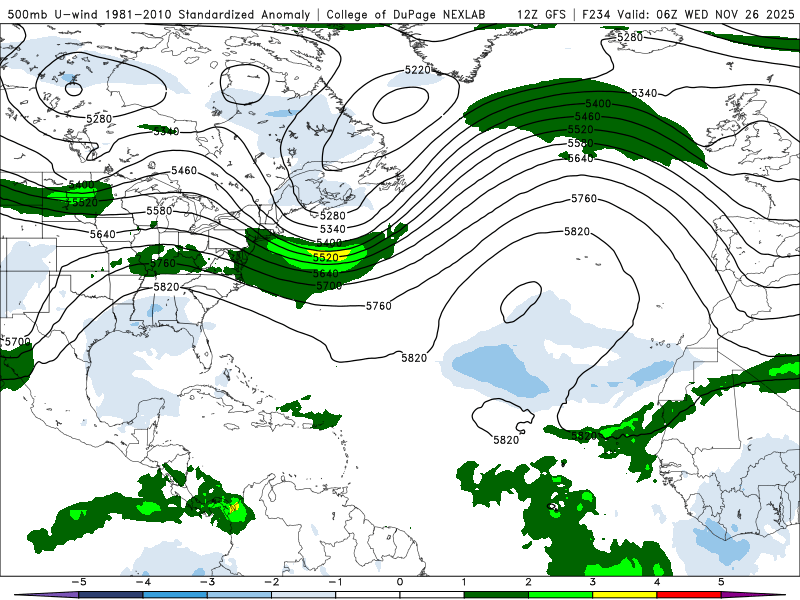Screen dimensions: 800x600
Task: Click the 5760 contour label in the mid-Atlantic ridge
Action: coord(584,198)
